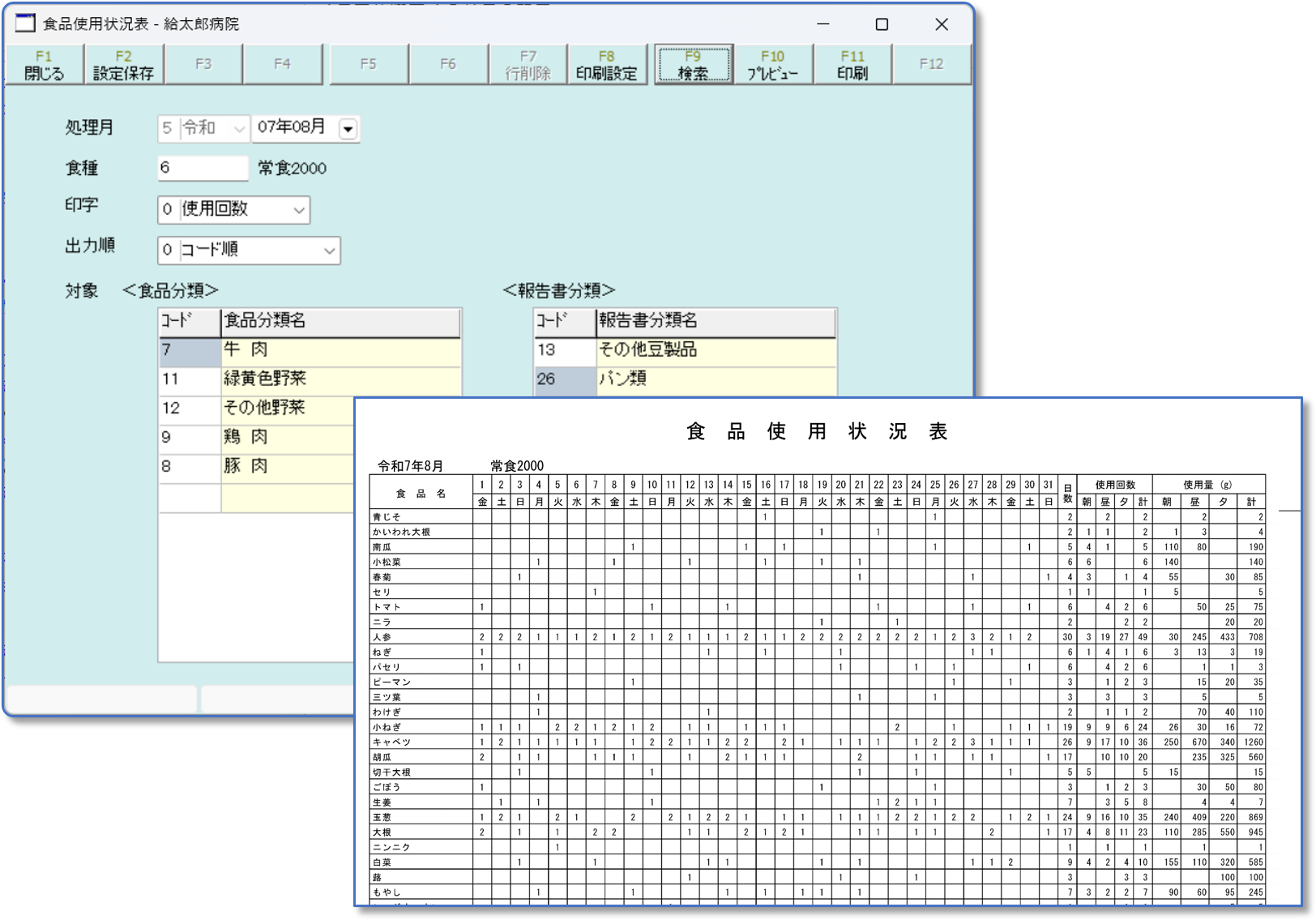This screenshot has width=1316, height=920.
Task: Maximize the 食品使用状況表 window
Action: click(882, 24)
